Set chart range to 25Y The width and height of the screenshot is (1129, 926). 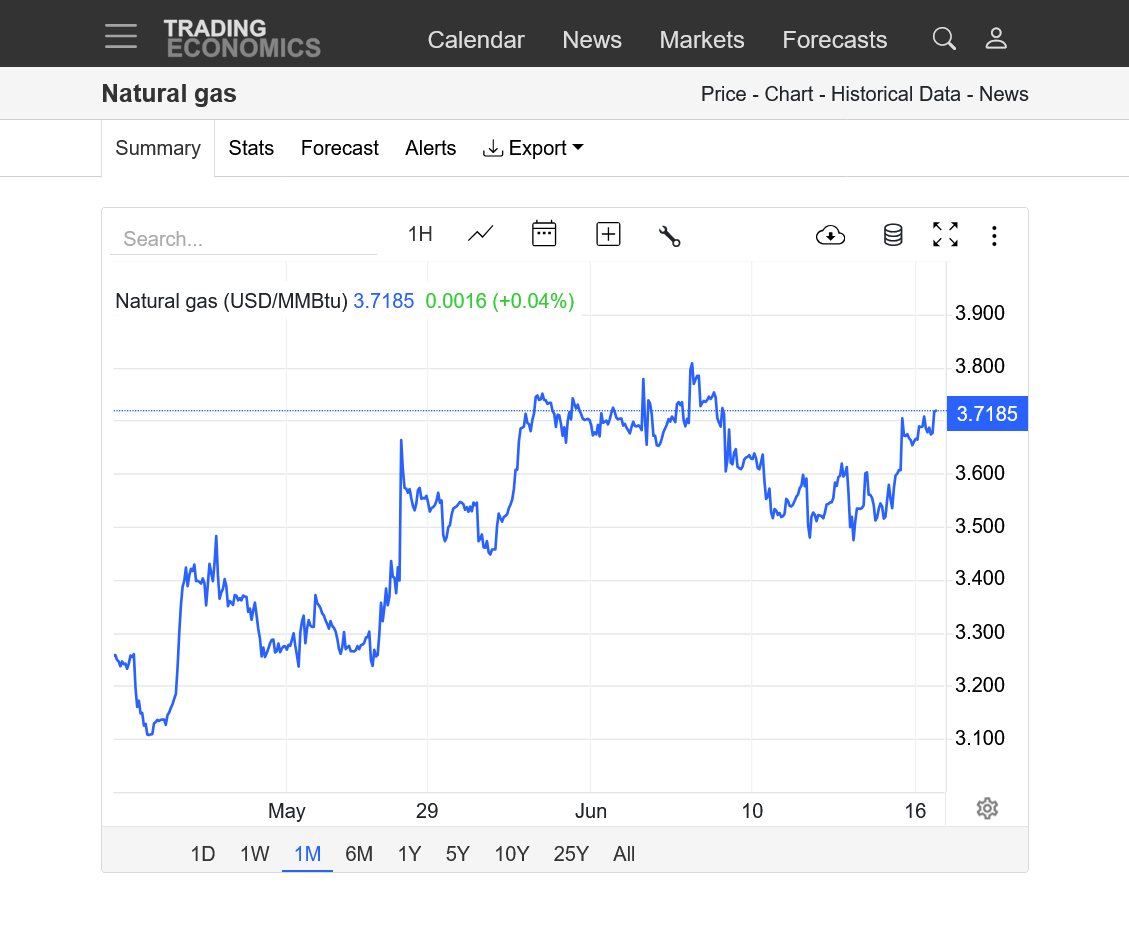tap(571, 854)
